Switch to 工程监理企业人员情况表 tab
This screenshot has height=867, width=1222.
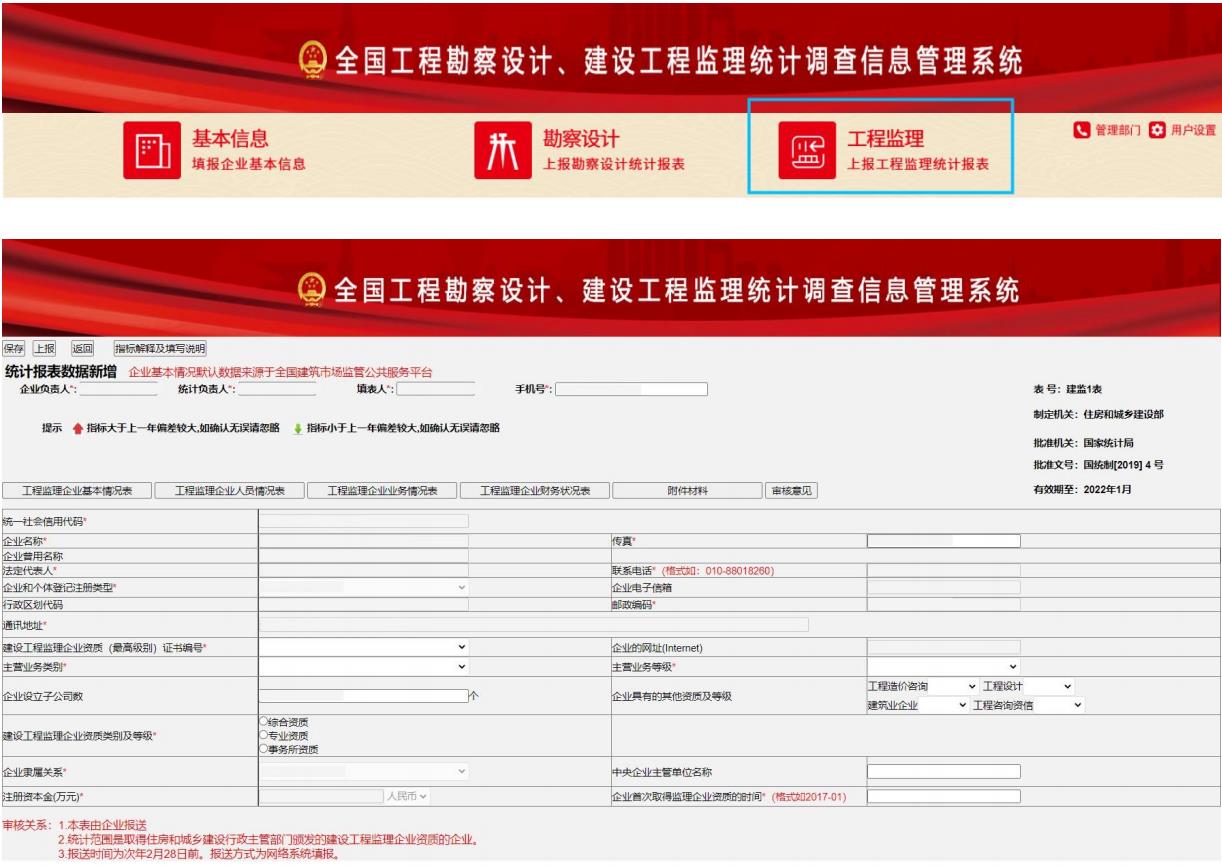[x=231, y=490]
